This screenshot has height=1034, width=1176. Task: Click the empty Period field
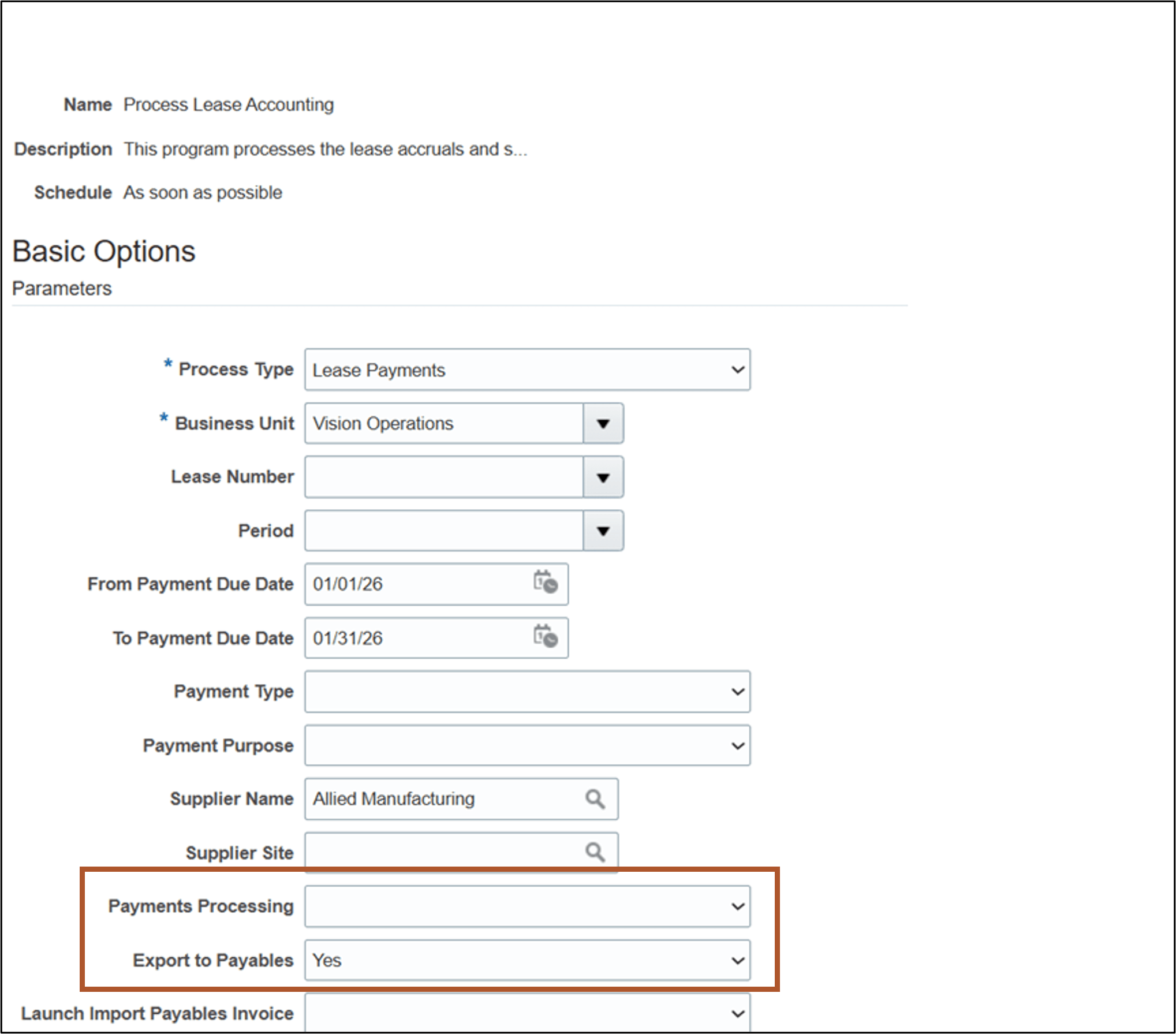(439, 531)
